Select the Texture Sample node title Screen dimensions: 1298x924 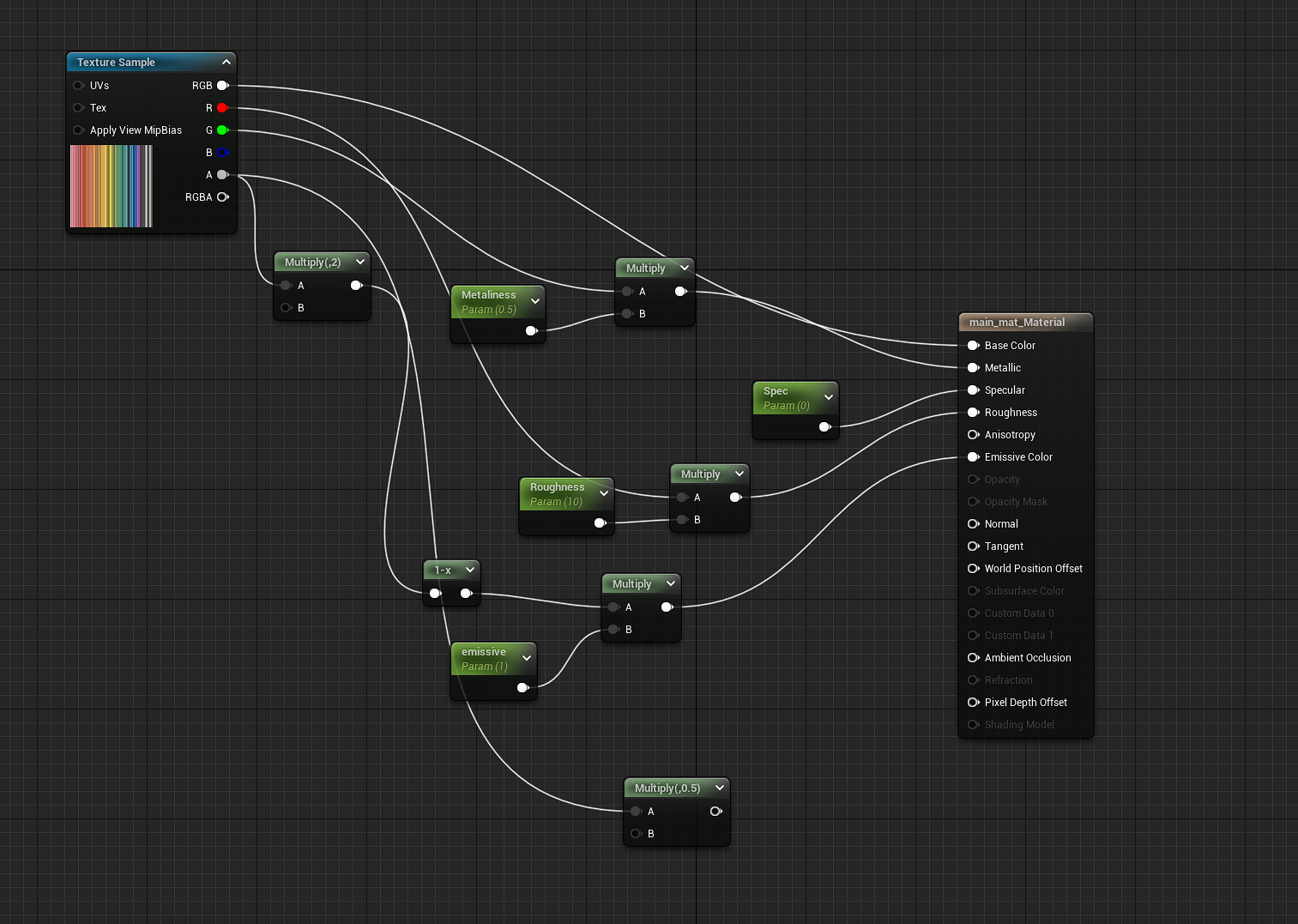[x=116, y=63]
